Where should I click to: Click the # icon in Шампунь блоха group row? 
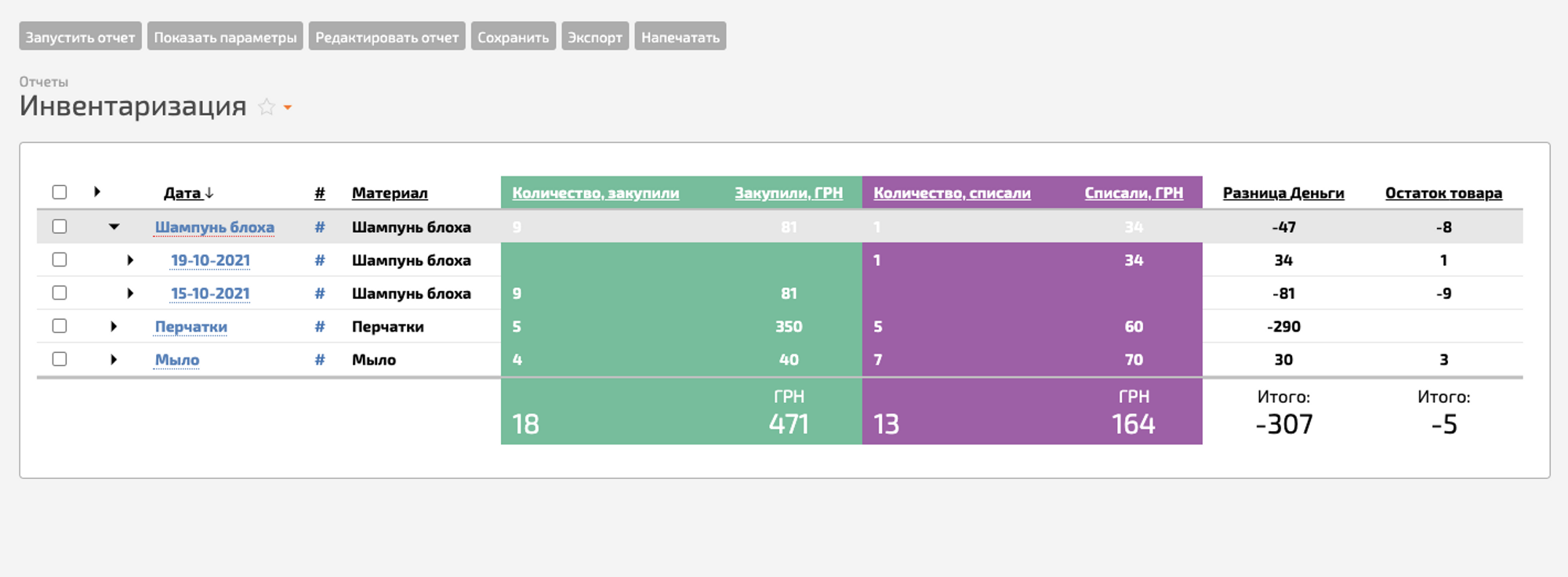point(320,227)
